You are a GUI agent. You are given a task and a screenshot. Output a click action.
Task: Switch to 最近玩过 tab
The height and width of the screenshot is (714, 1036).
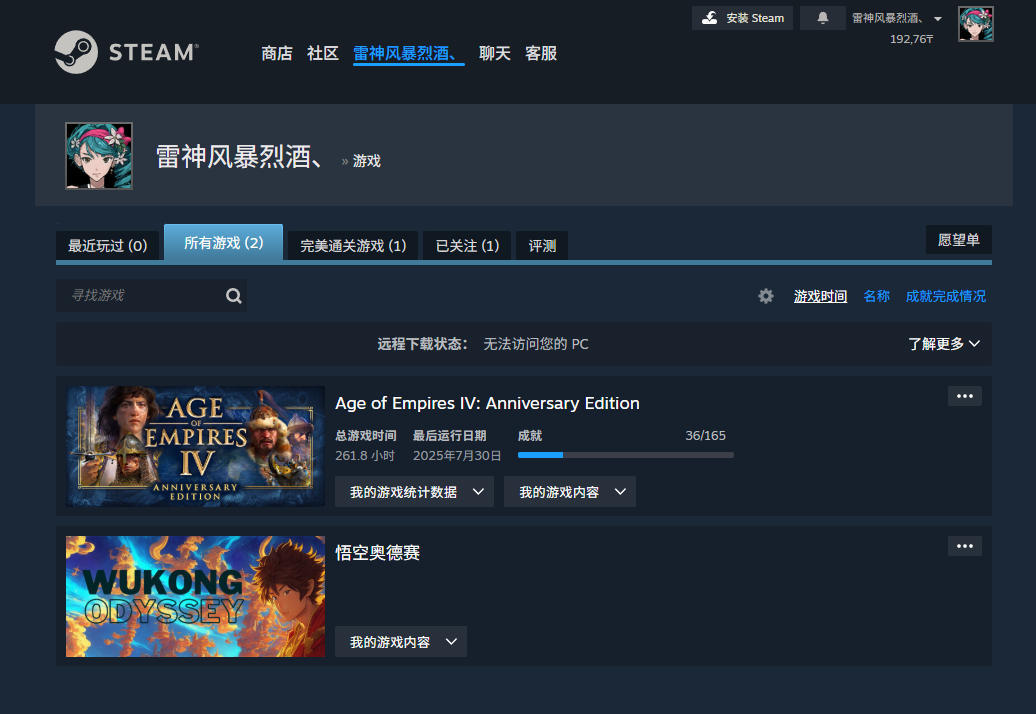pos(107,246)
